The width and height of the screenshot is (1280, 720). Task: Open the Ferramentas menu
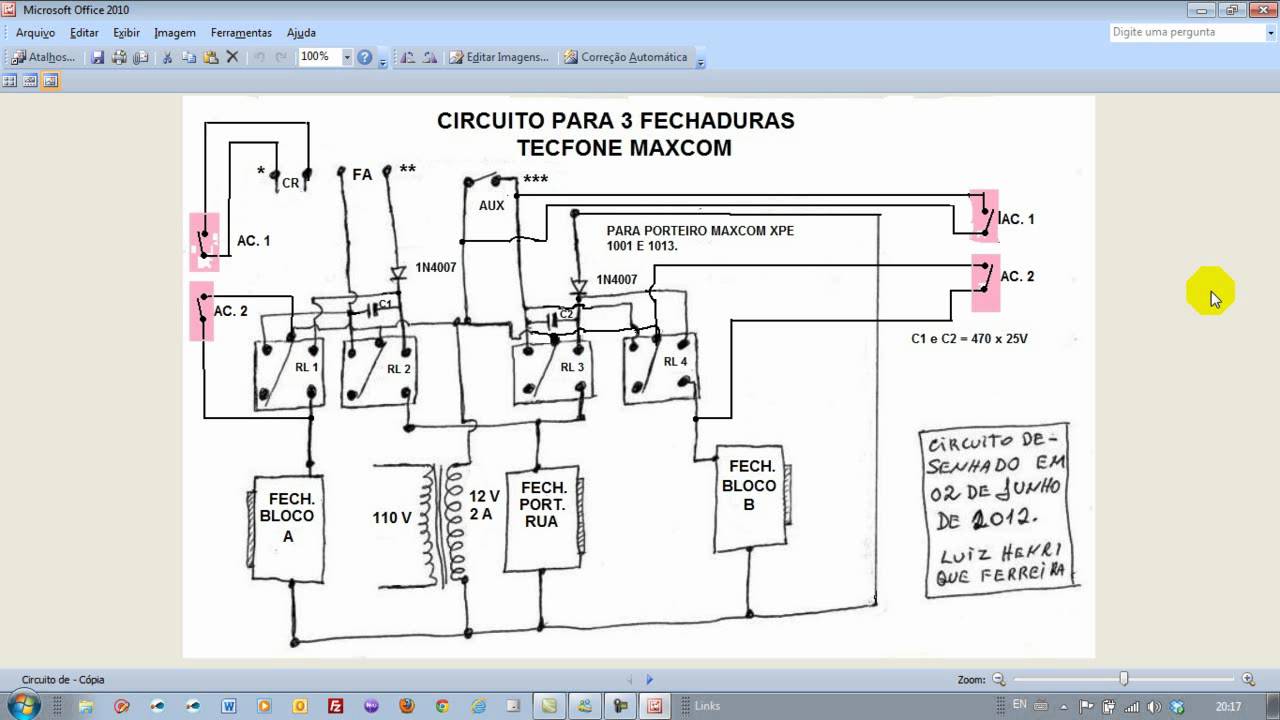click(x=241, y=32)
